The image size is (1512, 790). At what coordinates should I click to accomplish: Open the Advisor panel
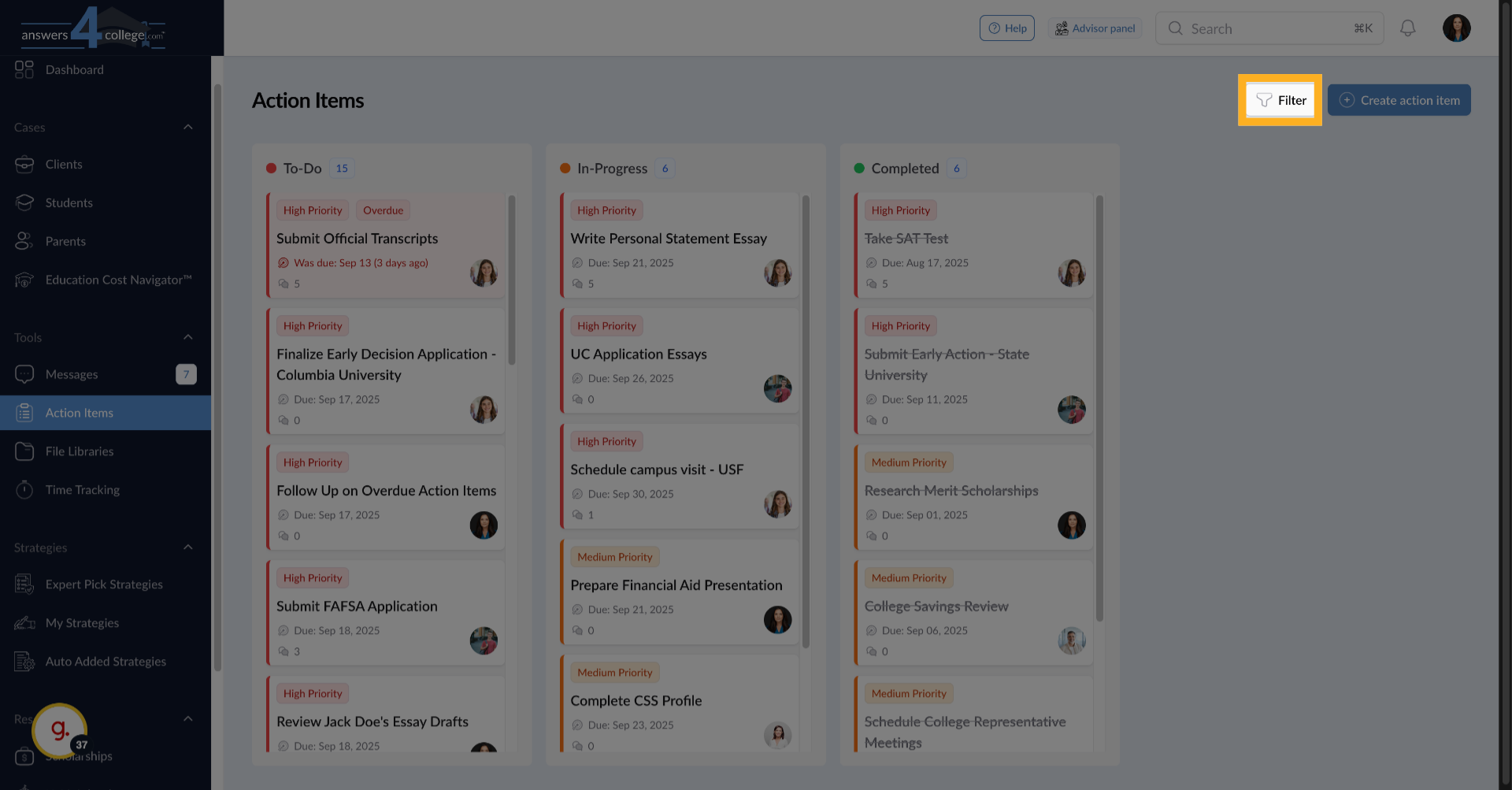click(x=1095, y=28)
